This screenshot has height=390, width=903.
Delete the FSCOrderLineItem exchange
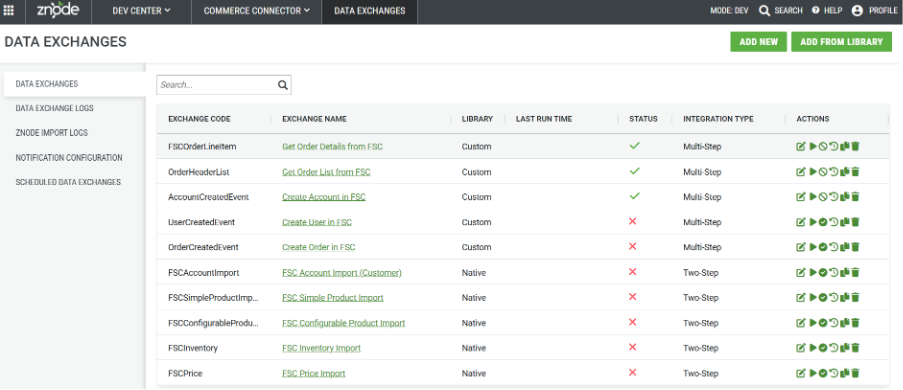click(855, 147)
